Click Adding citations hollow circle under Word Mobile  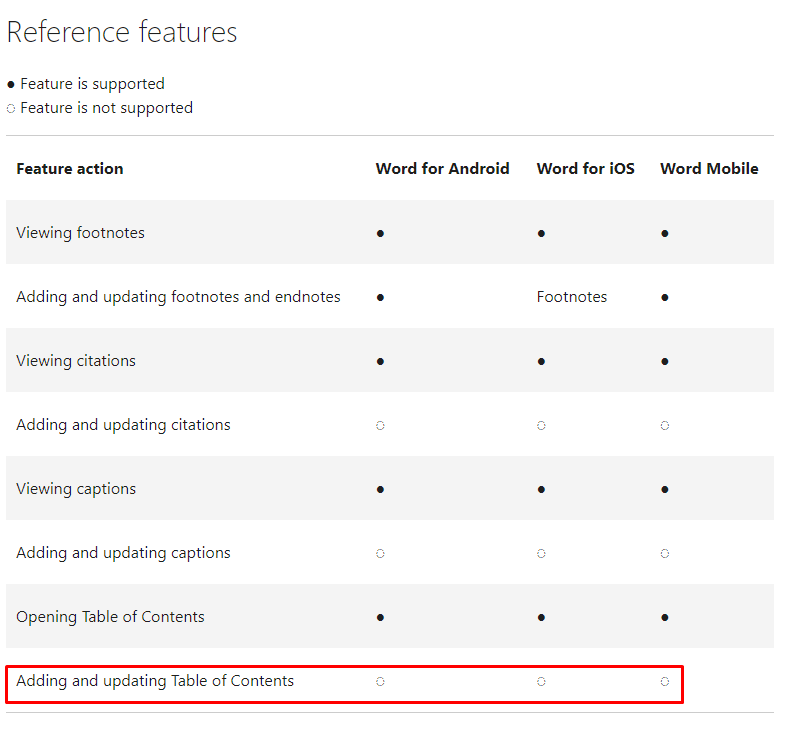[x=665, y=426]
